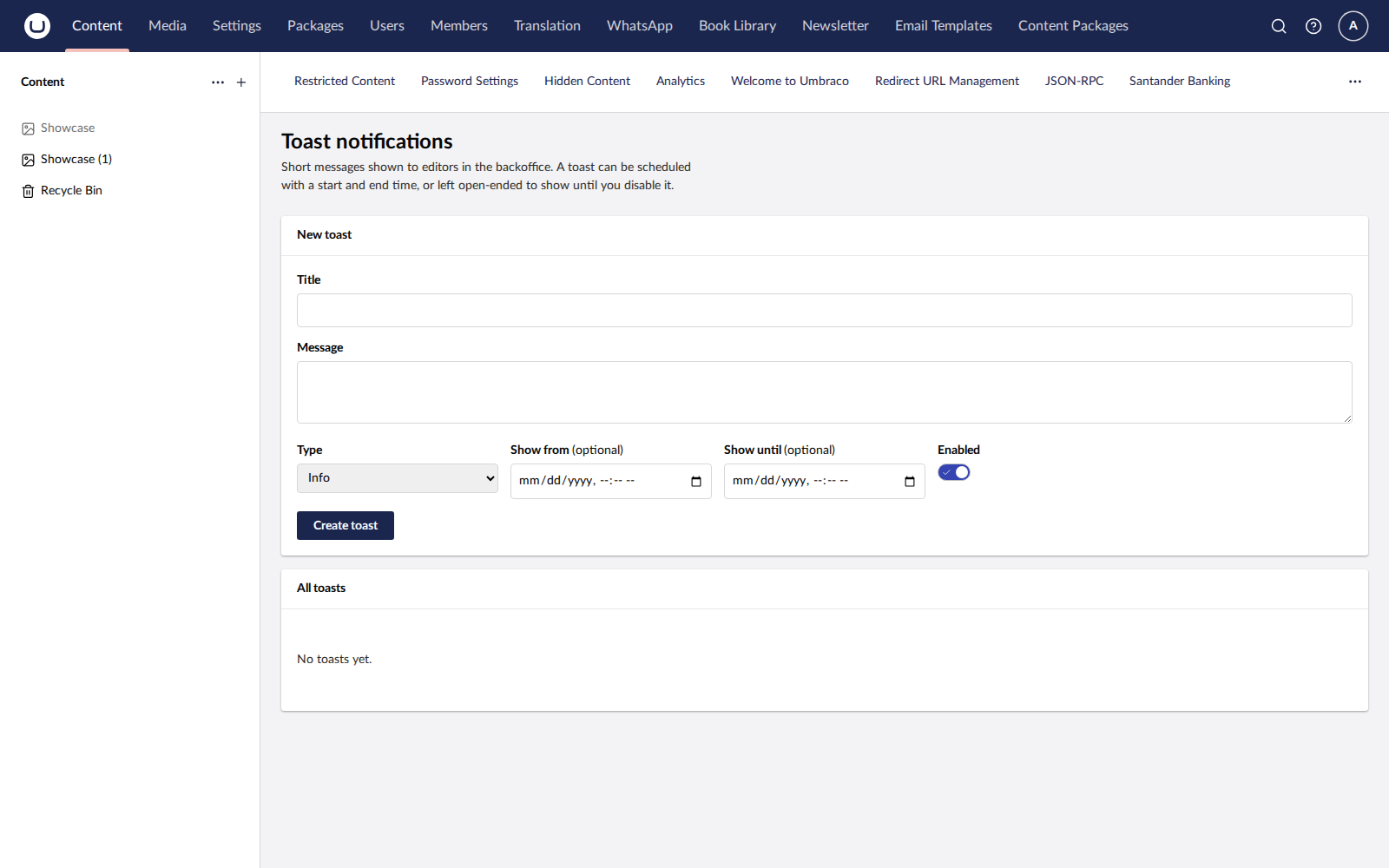Open the Settings section

click(x=237, y=26)
